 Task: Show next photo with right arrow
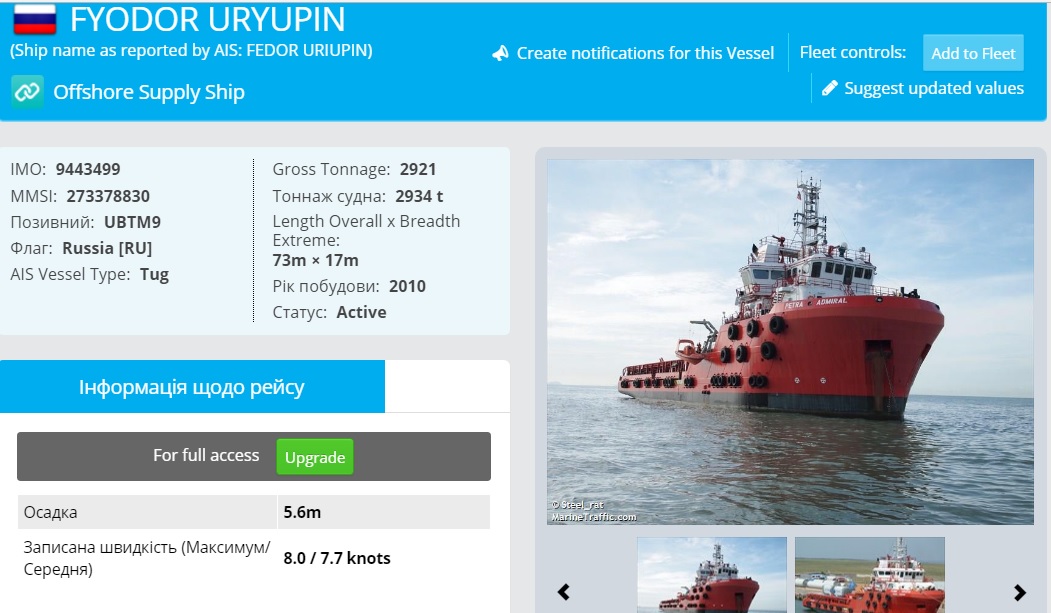click(x=1019, y=592)
